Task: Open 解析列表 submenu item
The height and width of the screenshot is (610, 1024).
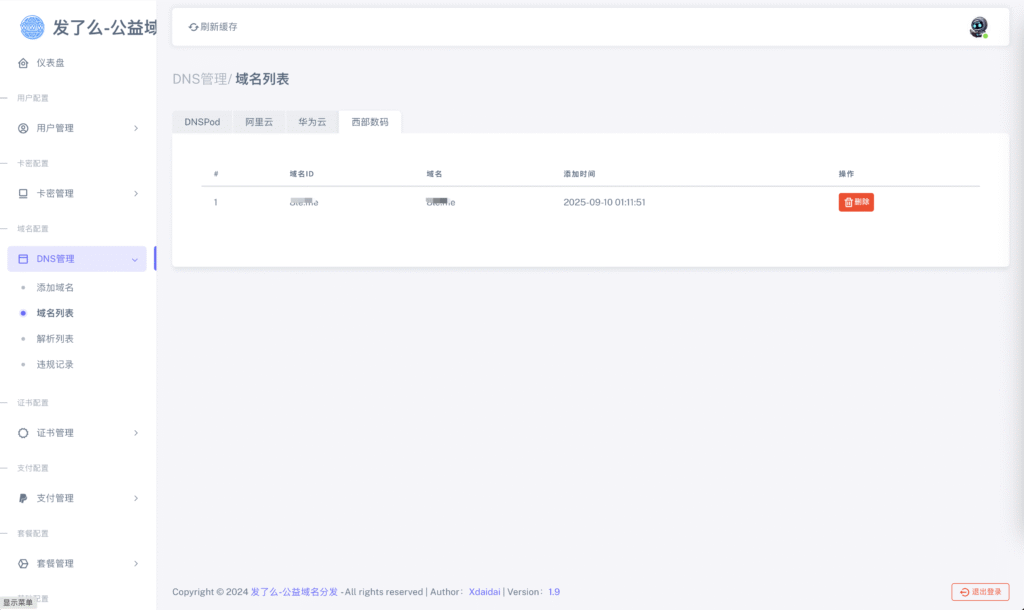Action: pos(55,339)
